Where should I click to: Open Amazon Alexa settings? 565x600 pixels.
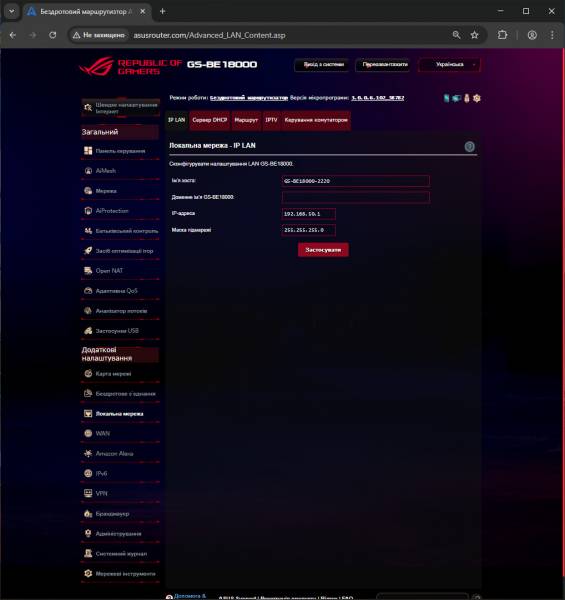coord(120,453)
